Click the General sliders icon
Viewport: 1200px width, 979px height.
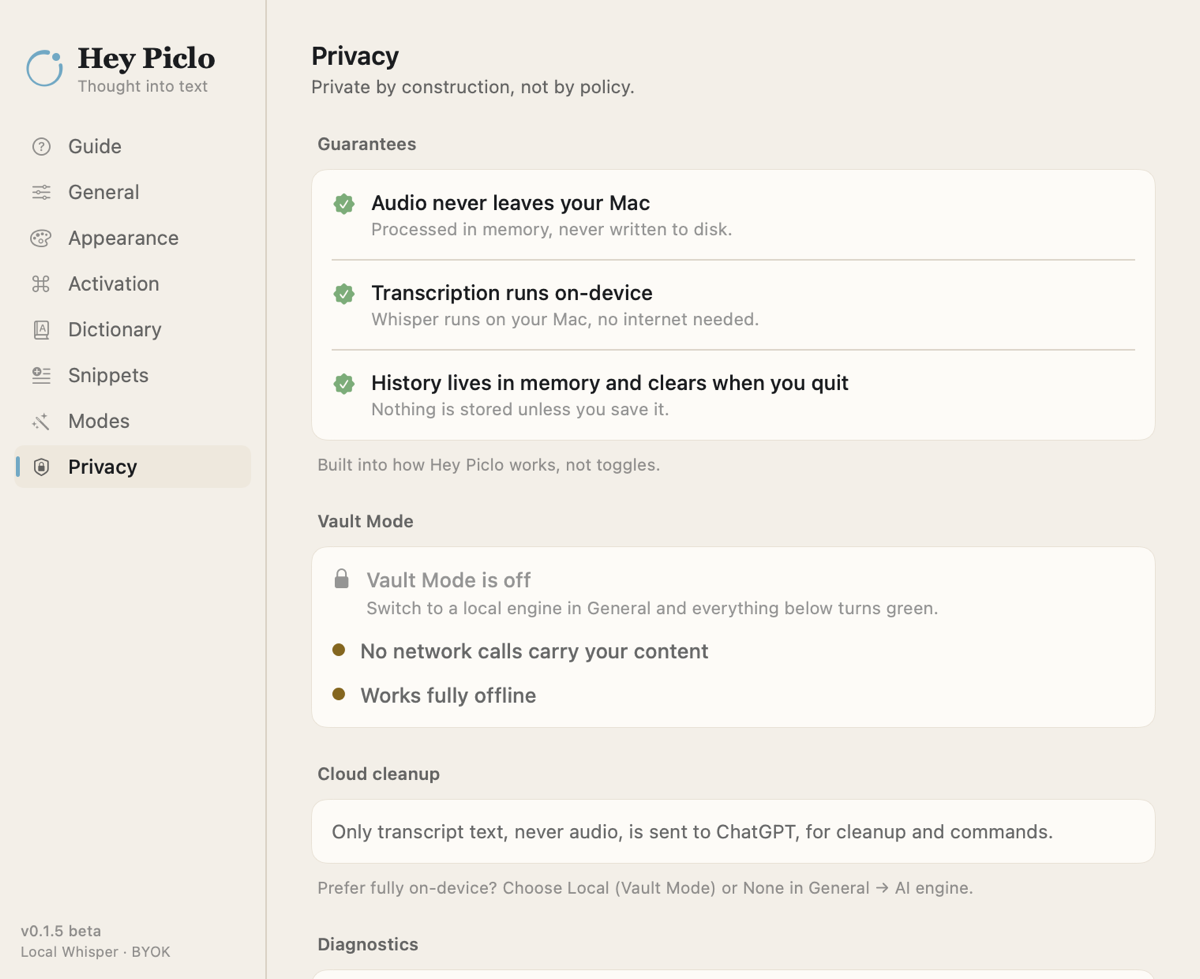point(41,192)
